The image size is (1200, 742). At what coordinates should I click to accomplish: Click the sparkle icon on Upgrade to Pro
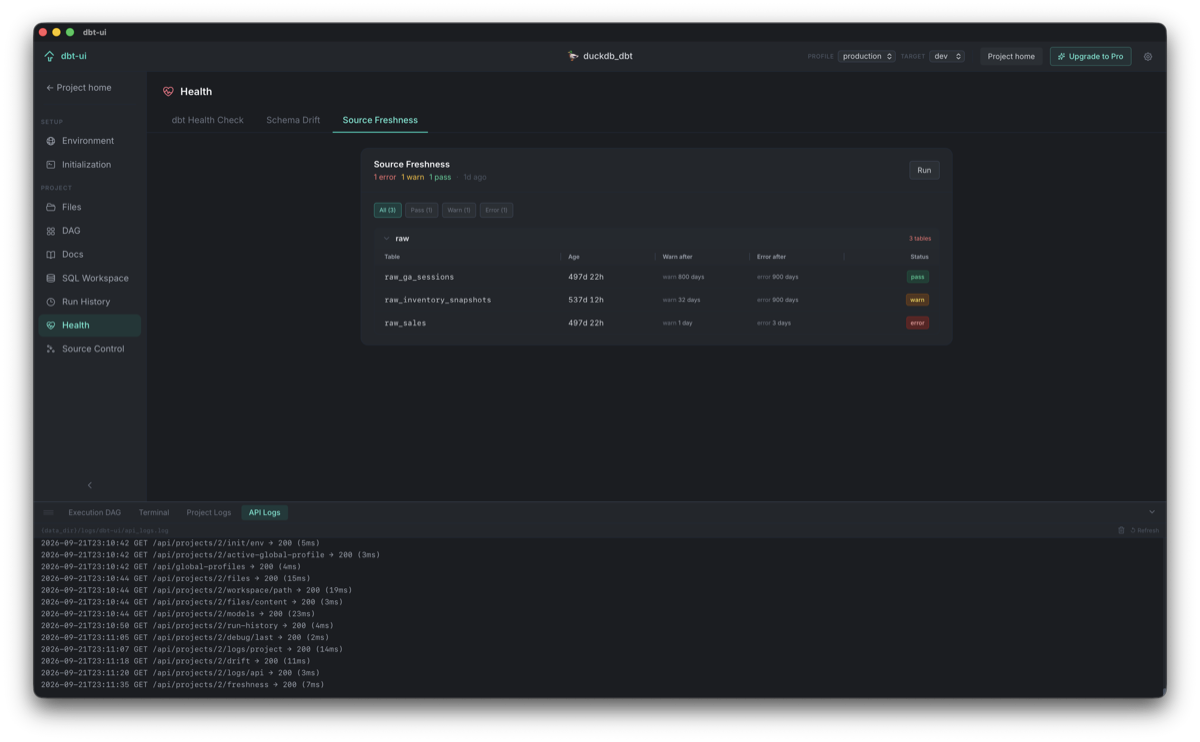[1062, 57]
